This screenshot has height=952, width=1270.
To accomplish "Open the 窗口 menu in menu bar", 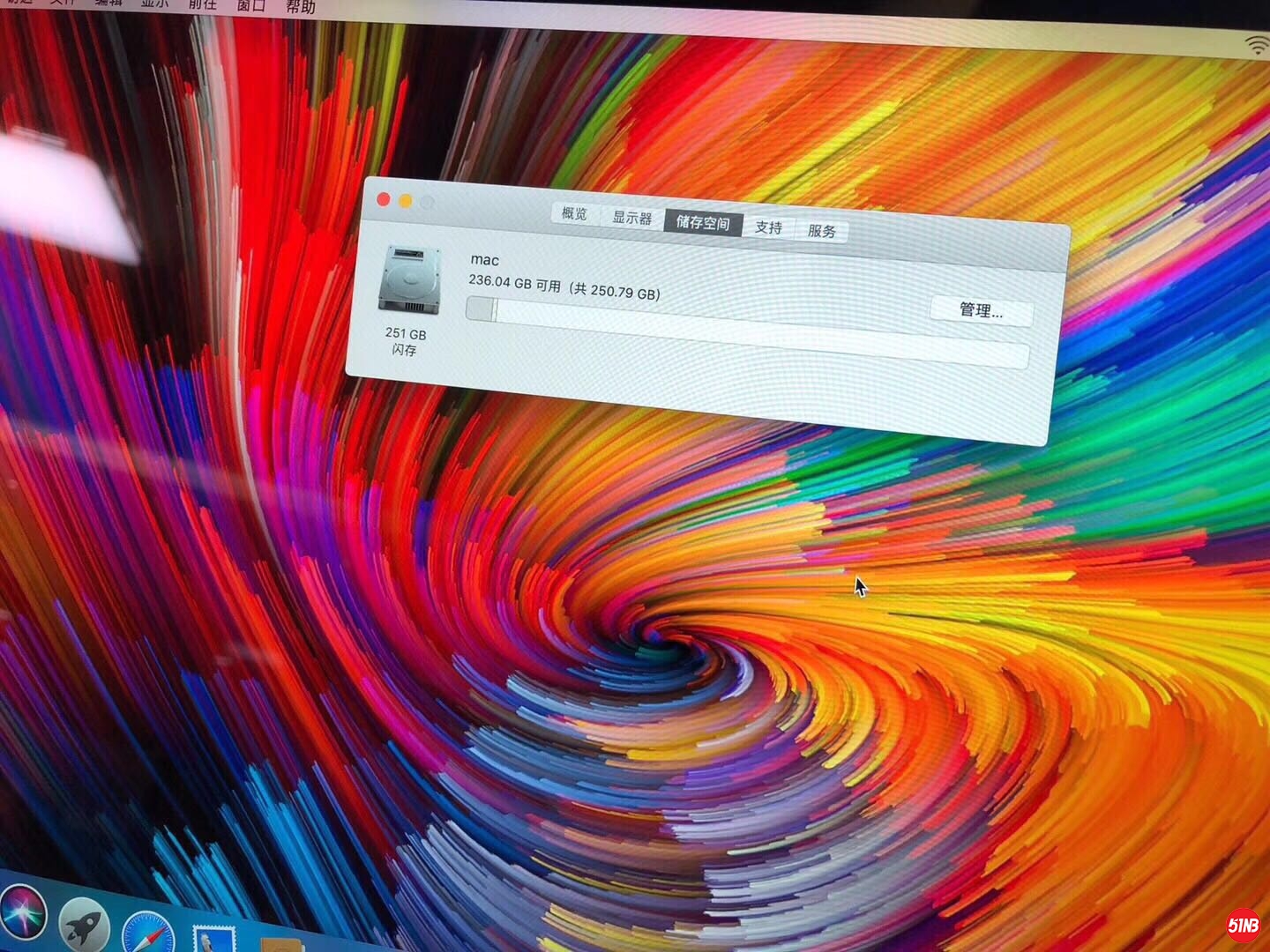I will [x=251, y=5].
